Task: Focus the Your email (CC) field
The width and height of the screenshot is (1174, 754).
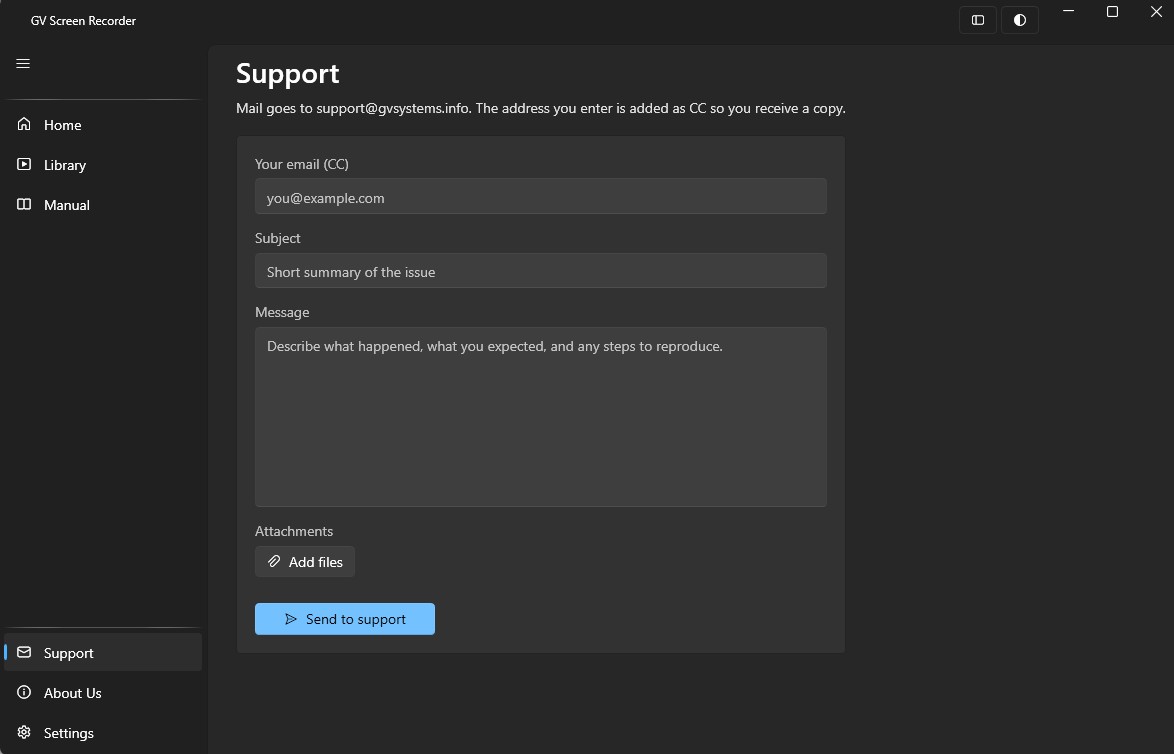Action: [541, 196]
